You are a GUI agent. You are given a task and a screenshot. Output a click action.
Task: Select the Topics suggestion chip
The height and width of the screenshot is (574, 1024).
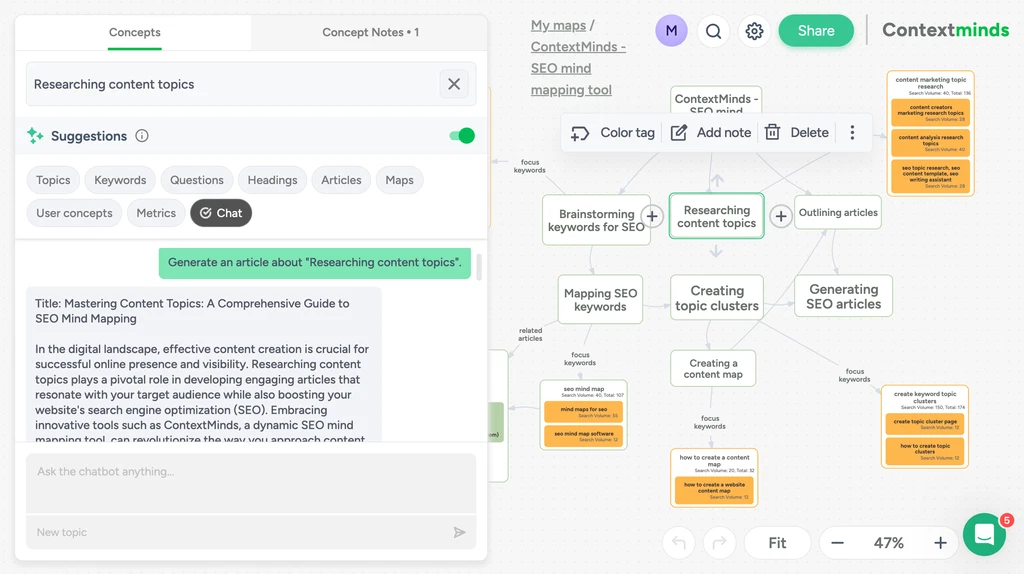tap(53, 180)
